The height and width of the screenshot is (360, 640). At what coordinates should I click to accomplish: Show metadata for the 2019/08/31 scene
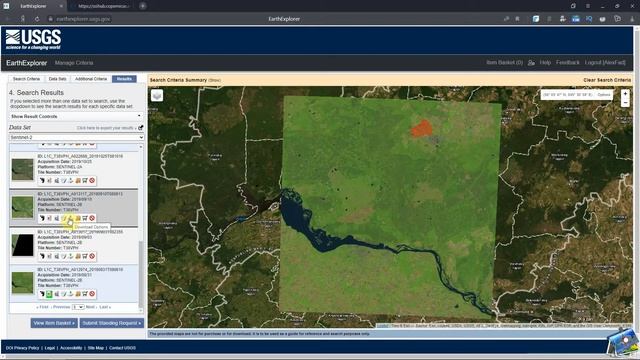(x=63, y=293)
